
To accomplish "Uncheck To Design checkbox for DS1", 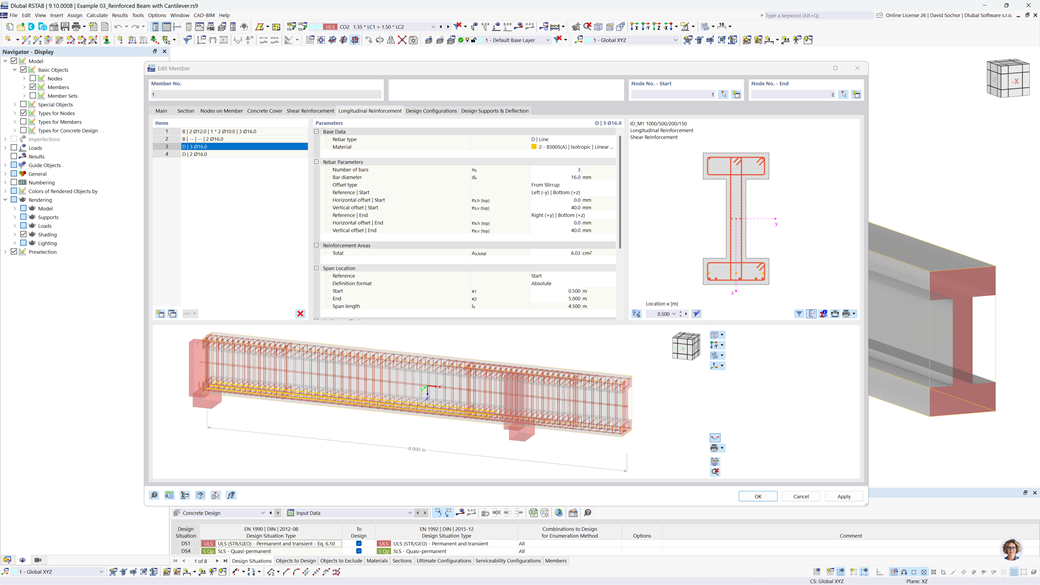I will (x=358, y=544).
